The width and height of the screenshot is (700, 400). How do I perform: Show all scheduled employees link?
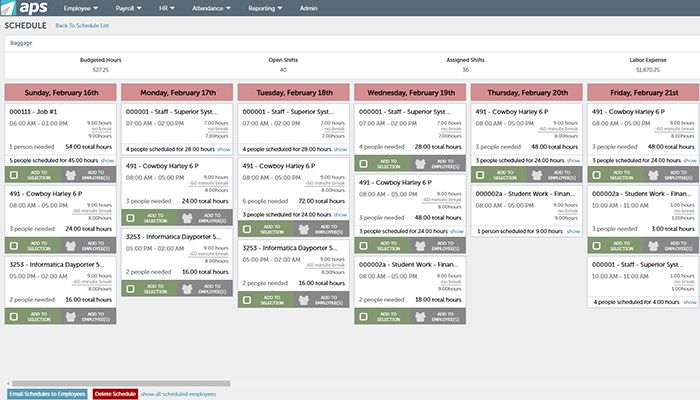178,394
